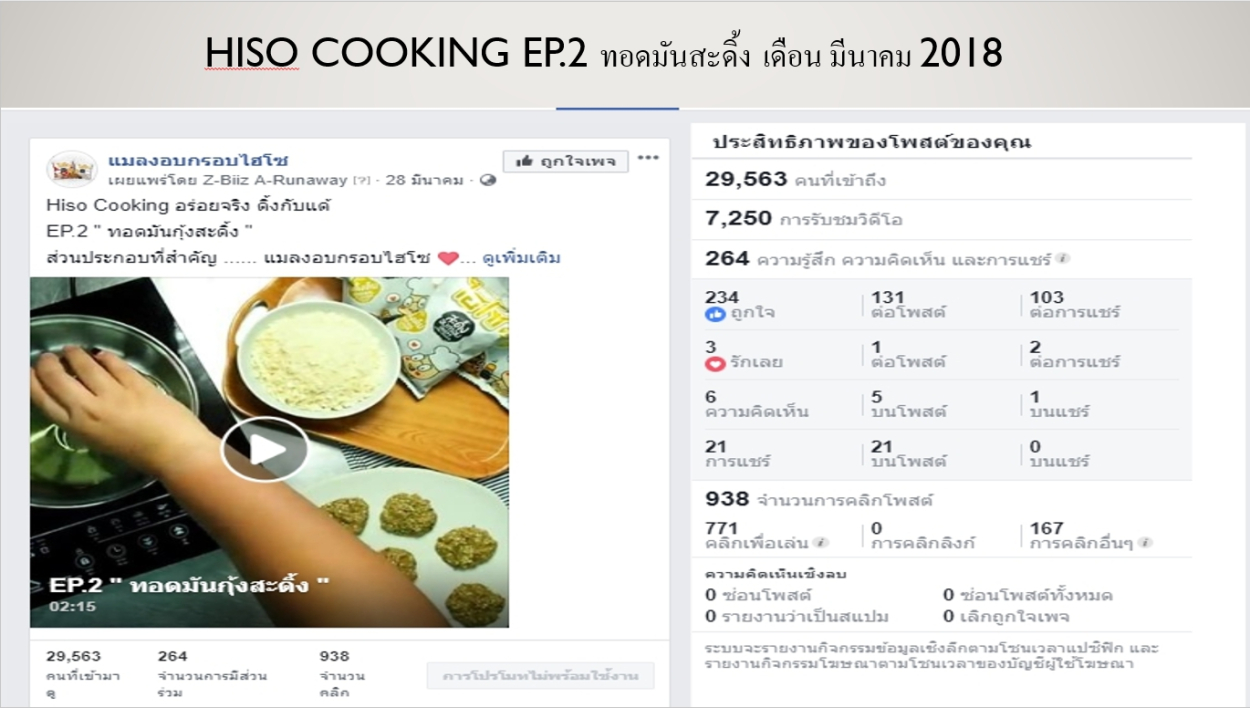Image resolution: width=1250 pixels, height=708 pixels.
Task: Open the three-dot post options menu
Action: (649, 158)
